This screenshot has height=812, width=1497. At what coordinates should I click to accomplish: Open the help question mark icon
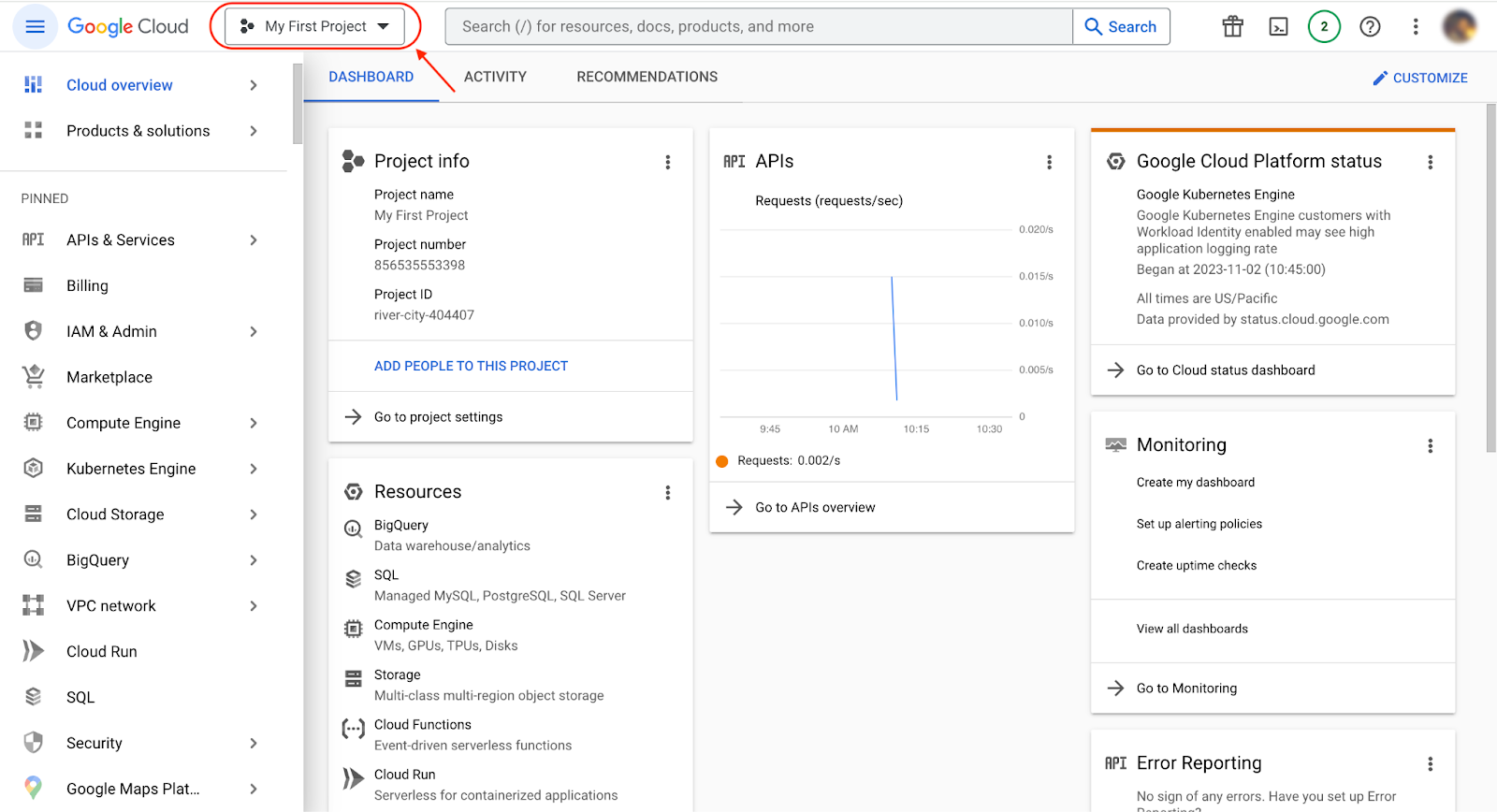1370,27
